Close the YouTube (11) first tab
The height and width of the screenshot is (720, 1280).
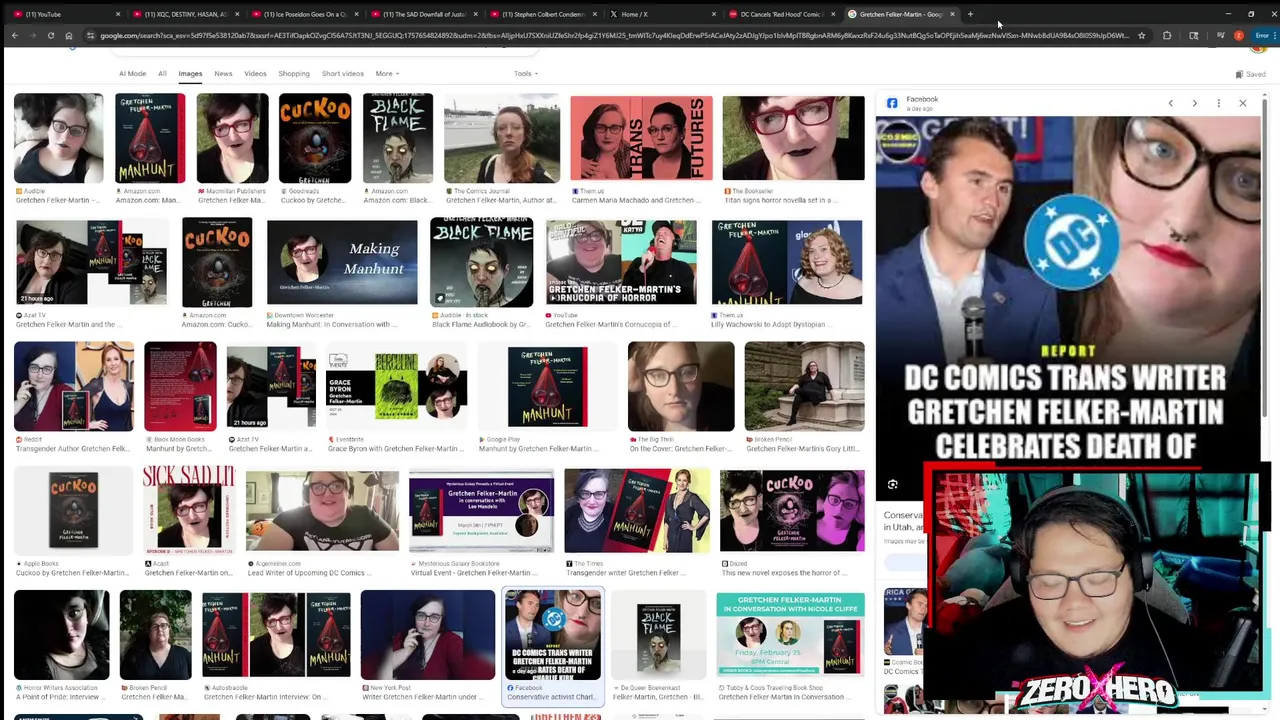click(x=118, y=14)
